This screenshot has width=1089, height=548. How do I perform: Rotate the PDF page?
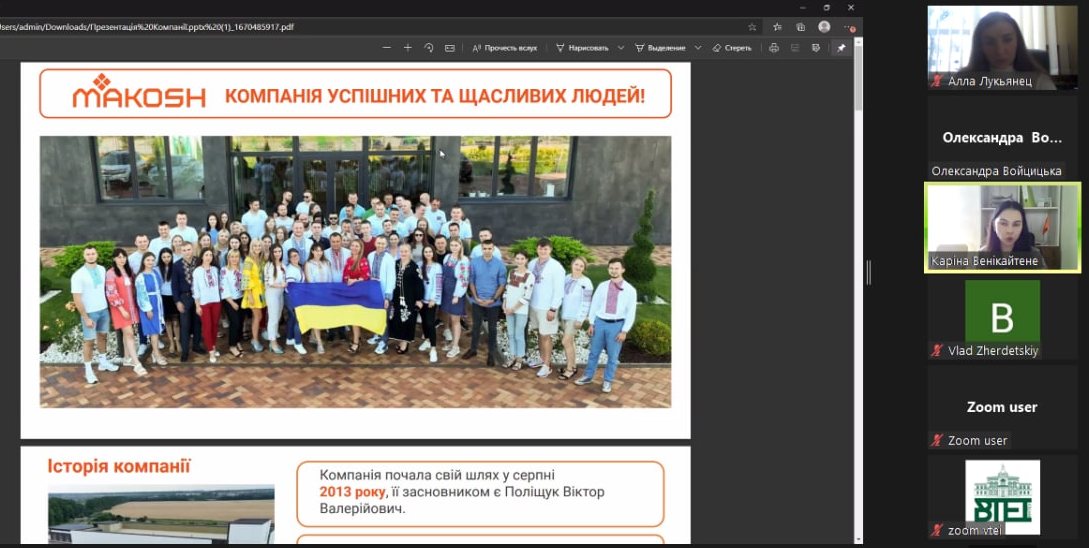coord(429,48)
